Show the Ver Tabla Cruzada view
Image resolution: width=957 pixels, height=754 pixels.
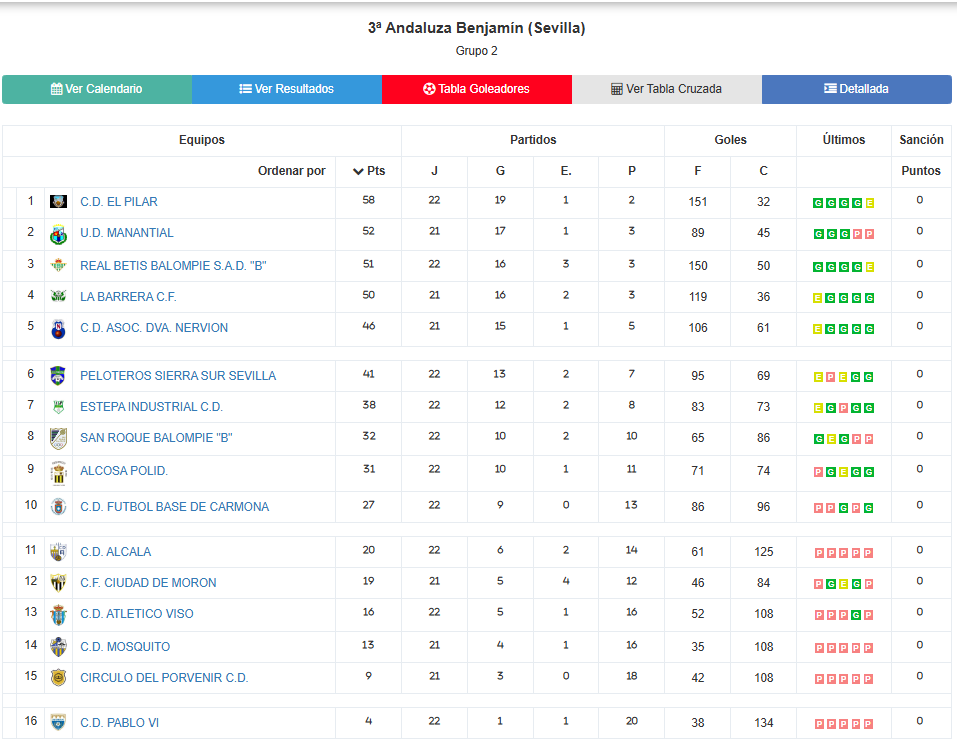[x=666, y=89]
